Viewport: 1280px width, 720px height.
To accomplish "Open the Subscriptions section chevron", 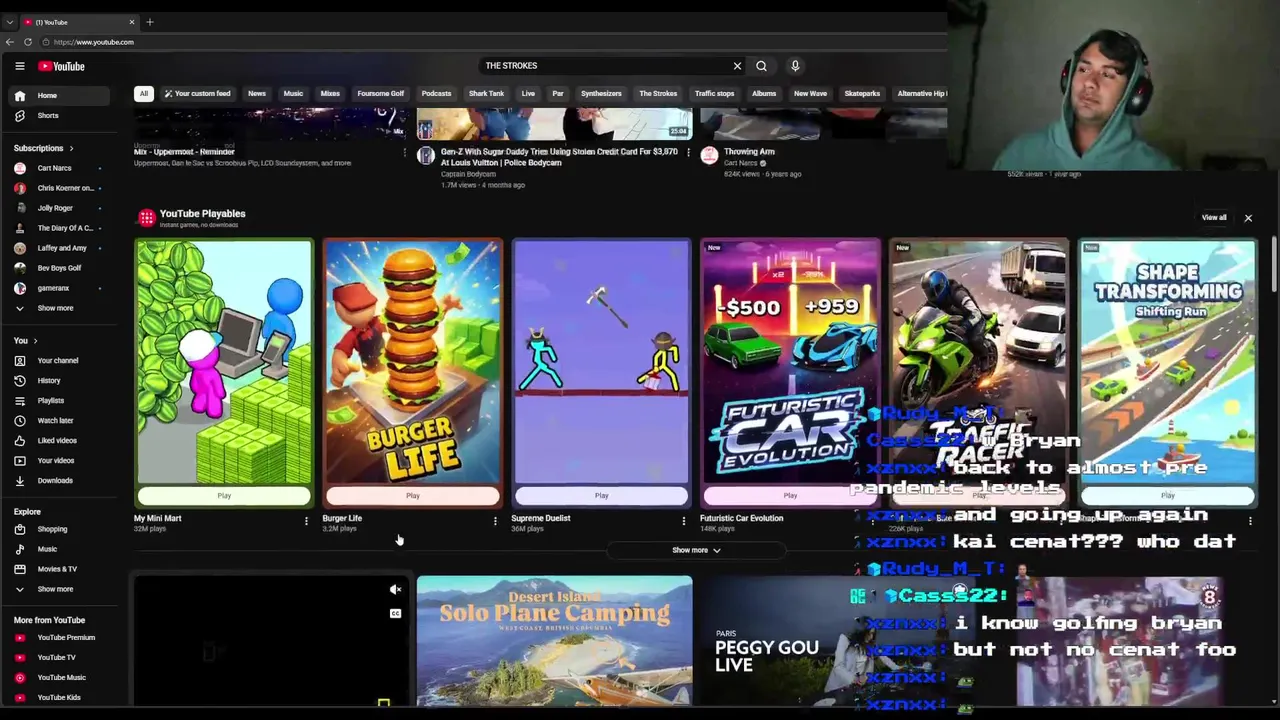I will (71, 148).
